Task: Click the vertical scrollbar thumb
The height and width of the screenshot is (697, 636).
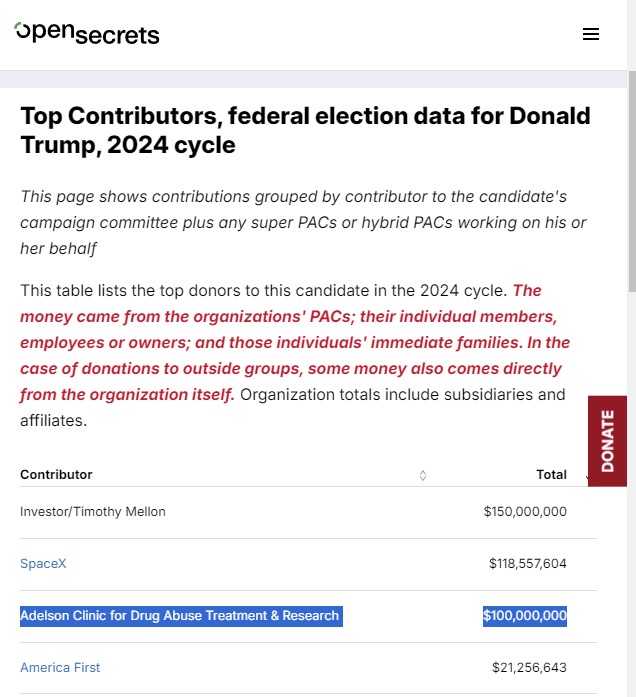Action: point(632,181)
